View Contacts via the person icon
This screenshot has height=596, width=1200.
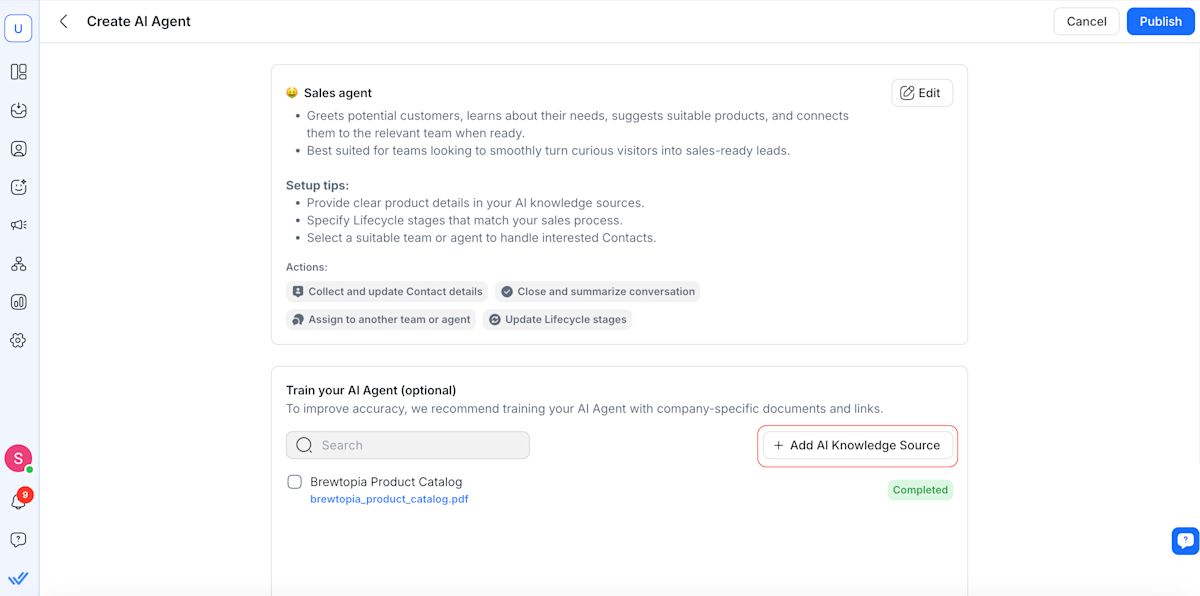pos(17,148)
